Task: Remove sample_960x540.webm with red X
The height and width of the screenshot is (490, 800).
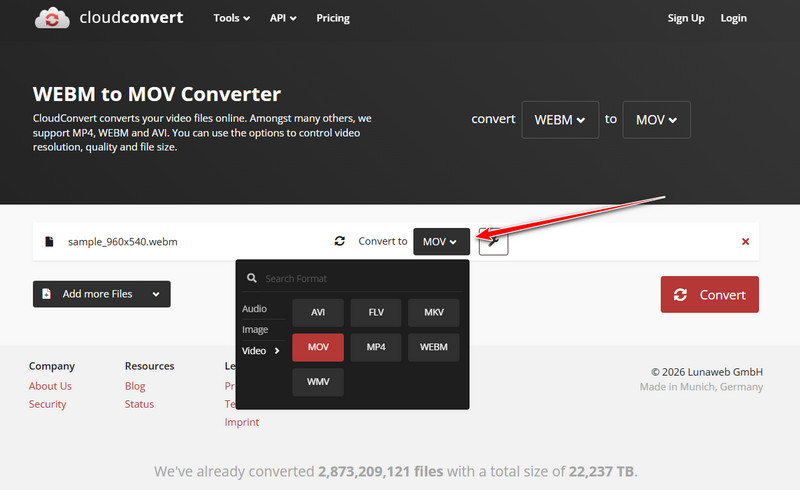Action: (x=745, y=241)
